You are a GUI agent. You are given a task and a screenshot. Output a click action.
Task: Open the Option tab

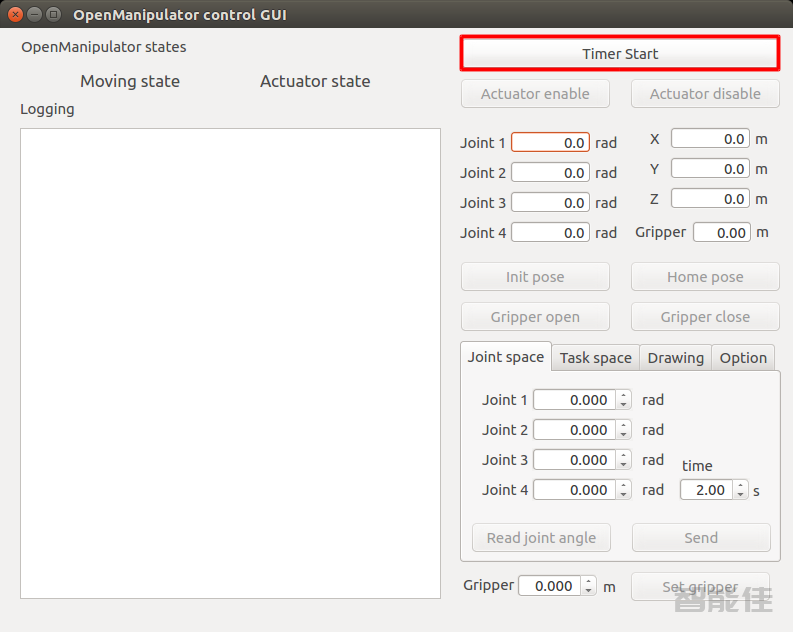pos(743,358)
